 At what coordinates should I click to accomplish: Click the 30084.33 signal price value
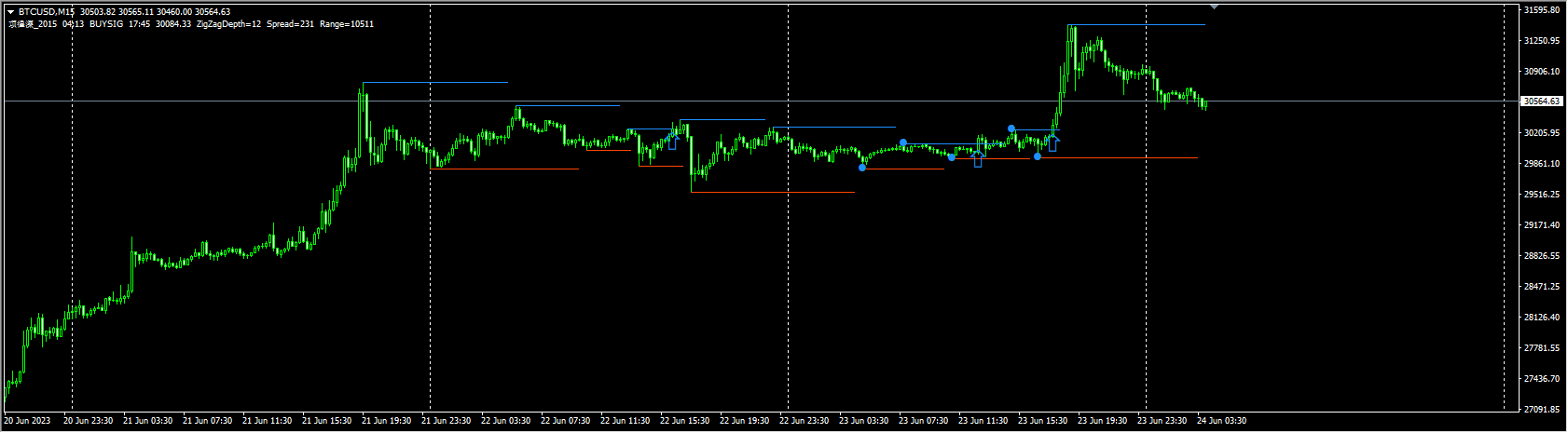click(173, 24)
